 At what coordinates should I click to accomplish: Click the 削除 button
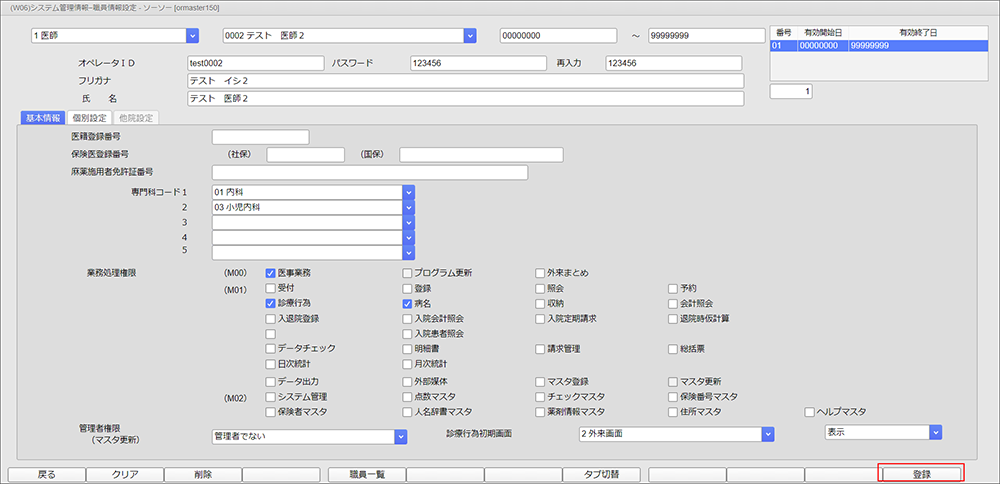[203, 474]
